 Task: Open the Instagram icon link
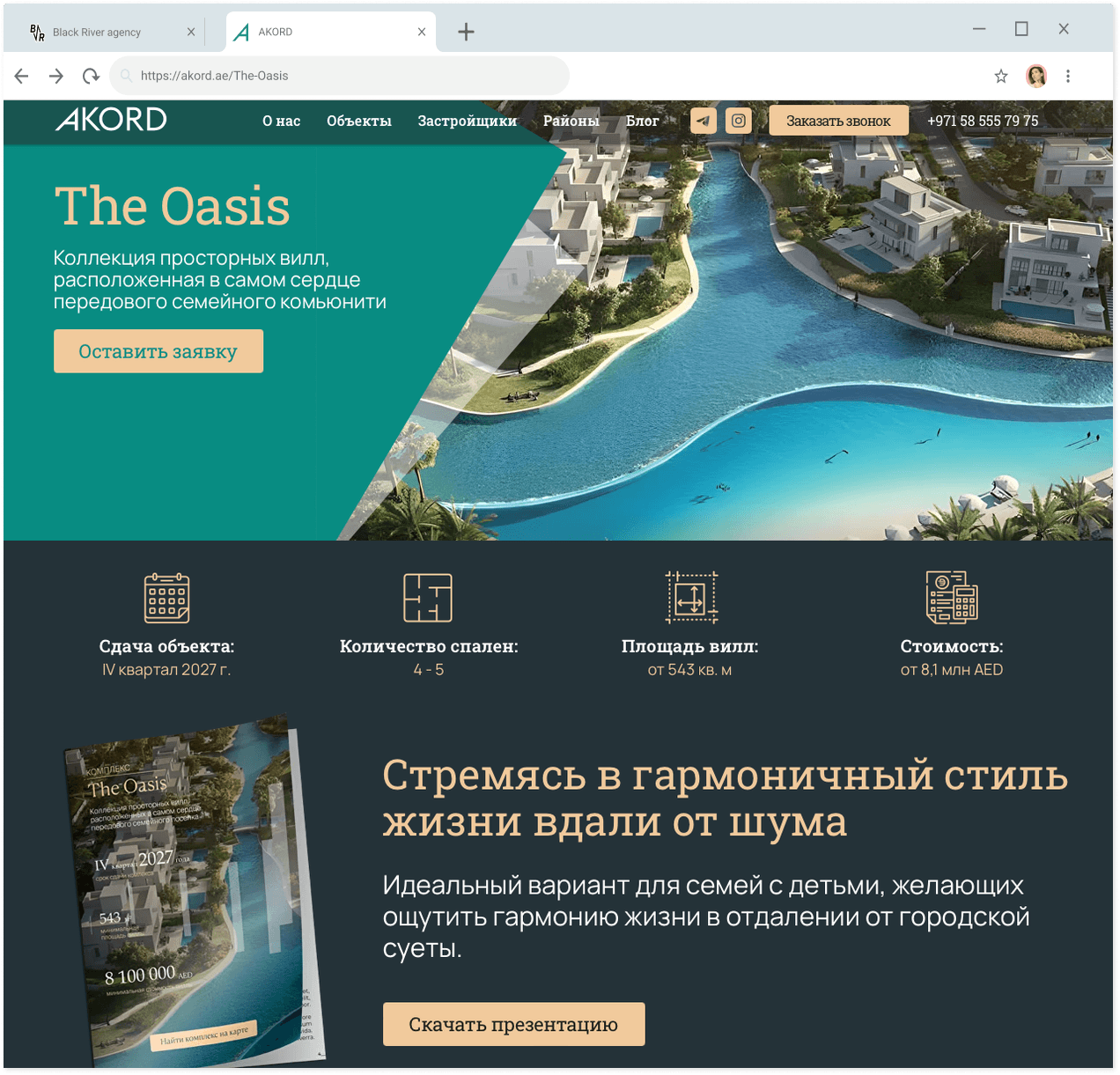tap(739, 121)
